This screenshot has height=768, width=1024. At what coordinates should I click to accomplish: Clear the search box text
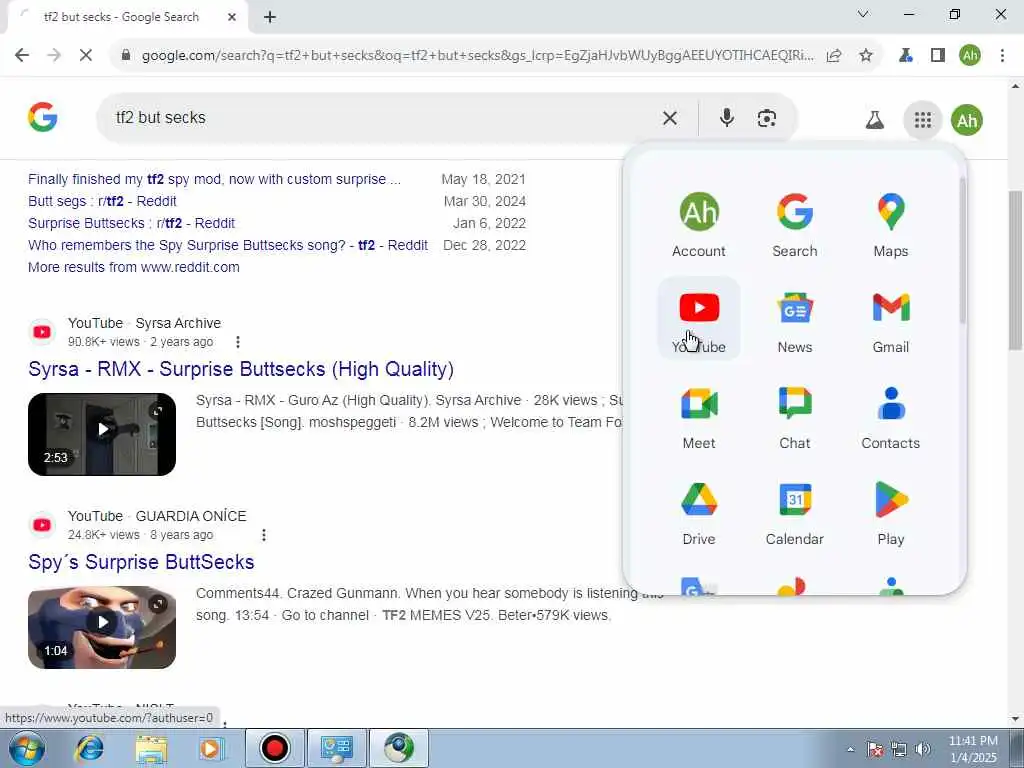[x=670, y=118]
